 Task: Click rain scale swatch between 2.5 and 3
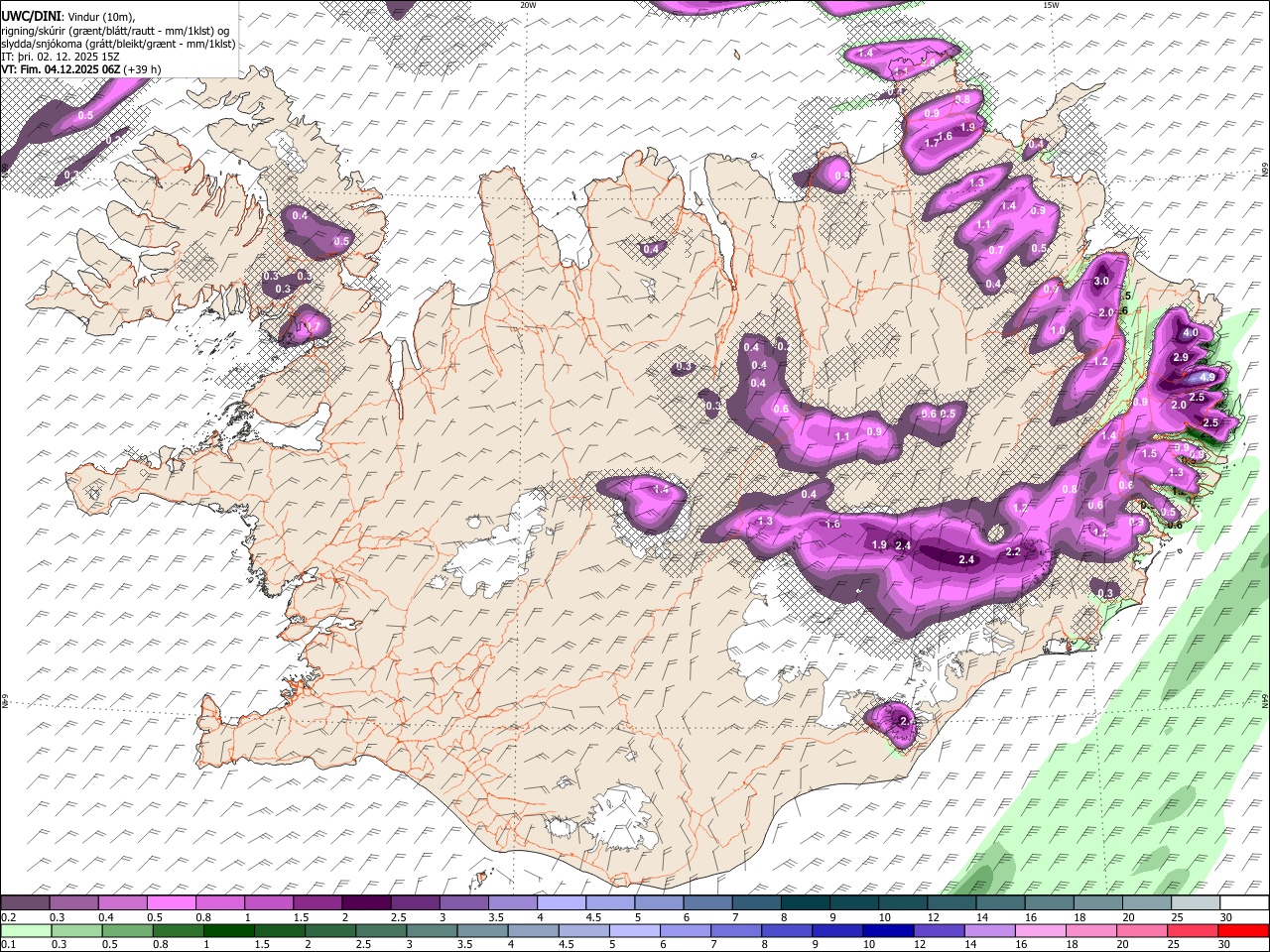click(x=380, y=930)
